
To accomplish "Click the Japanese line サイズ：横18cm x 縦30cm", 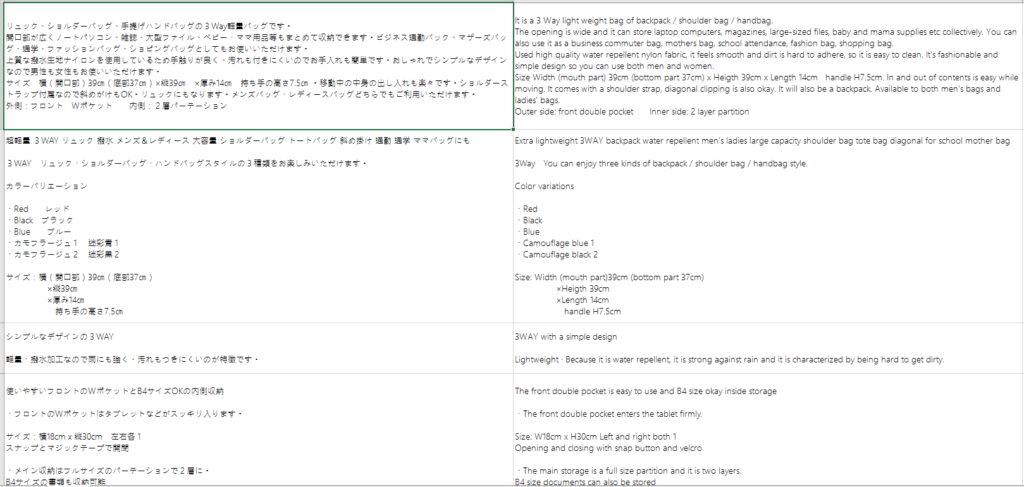I will click(73, 436).
